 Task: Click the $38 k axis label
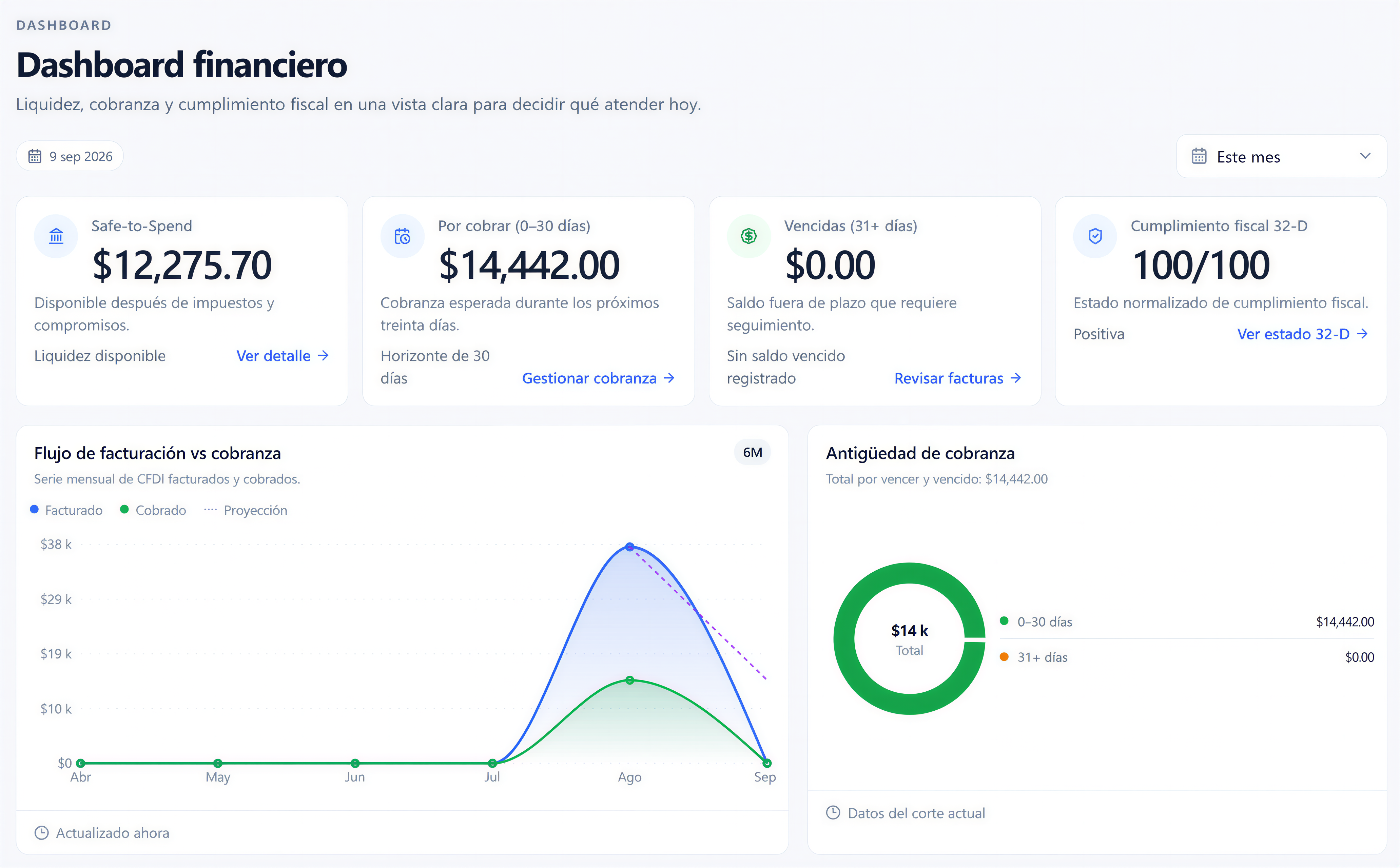tap(56, 544)
